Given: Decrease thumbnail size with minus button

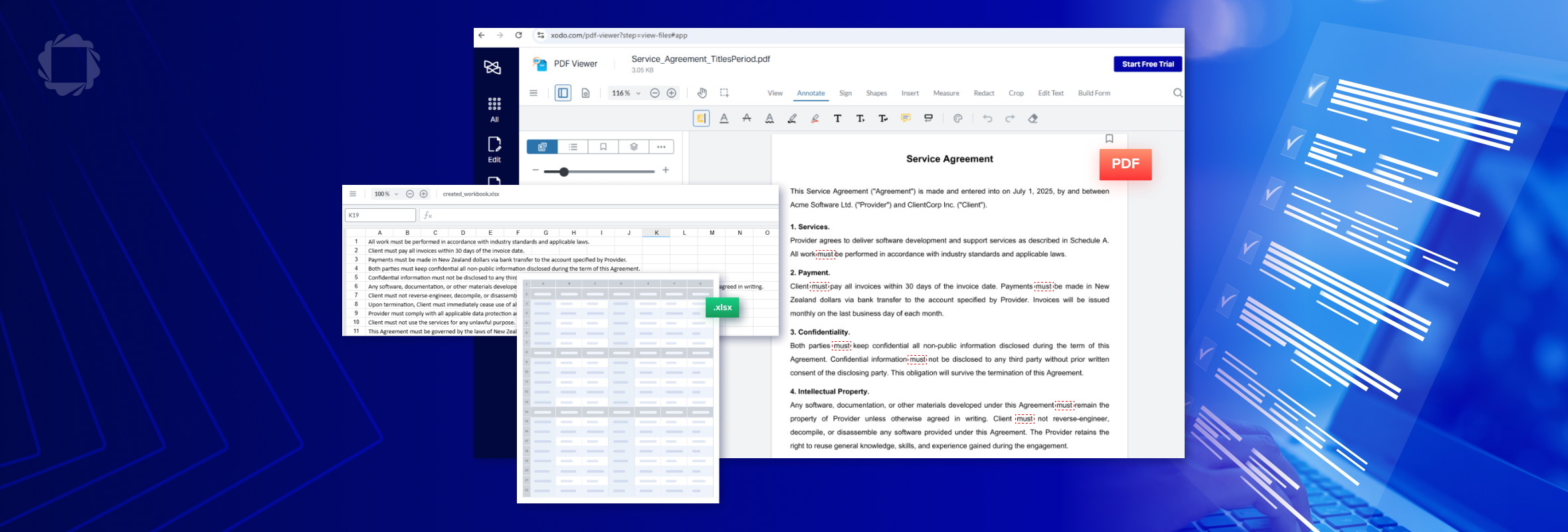Looking at the screenshot, I should tap(536, 170).
